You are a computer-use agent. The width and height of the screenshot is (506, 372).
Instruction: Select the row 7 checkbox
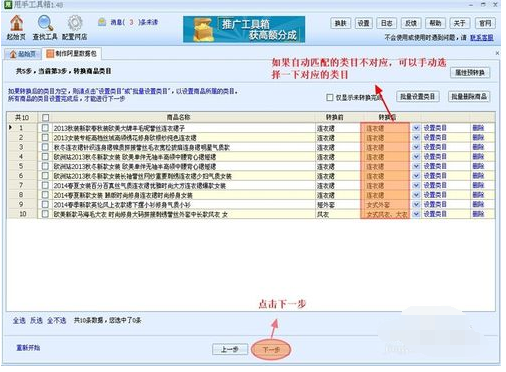pyautogui.click(x=45, y=185)
